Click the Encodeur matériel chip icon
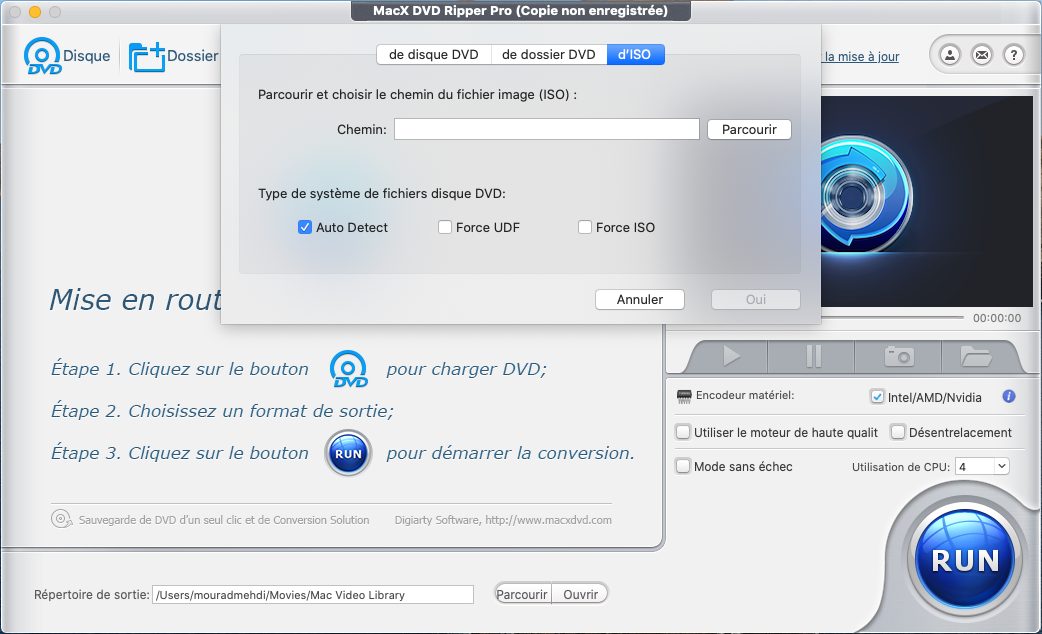This screenshot has height=634, width=1042. click(684, 396)
